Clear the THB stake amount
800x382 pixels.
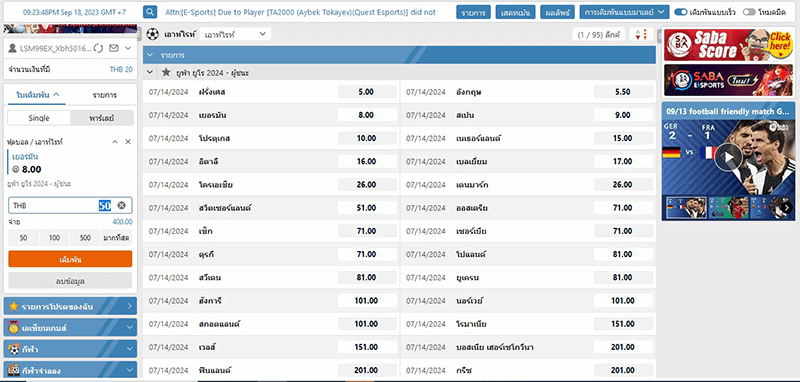click(x=121, y=205)
